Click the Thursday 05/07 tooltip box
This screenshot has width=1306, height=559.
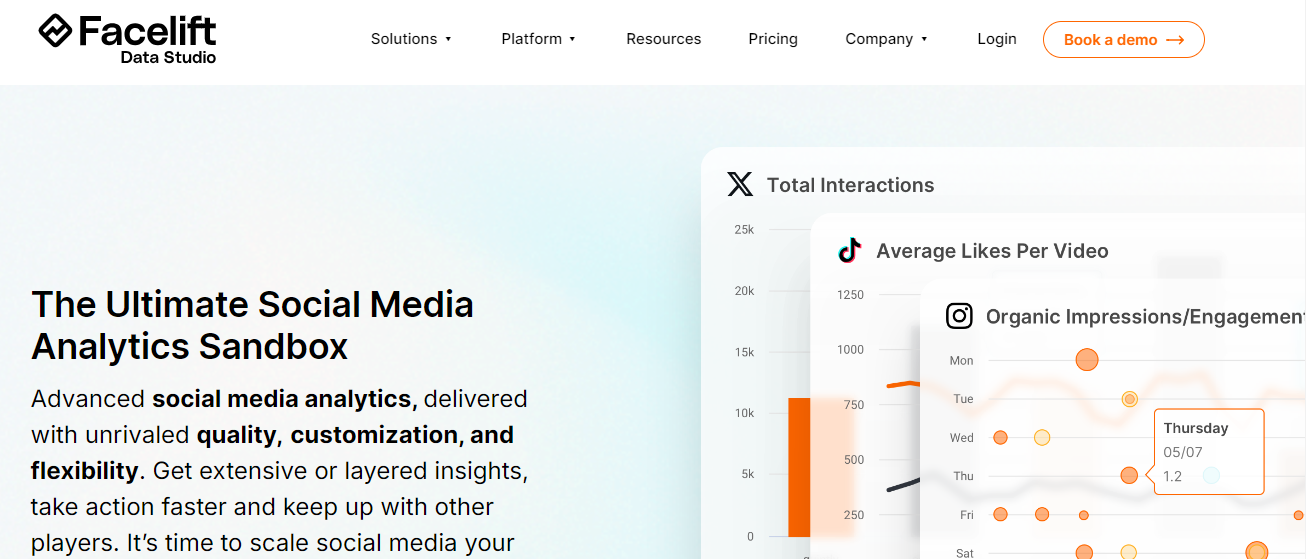(x=1209, y=451)
